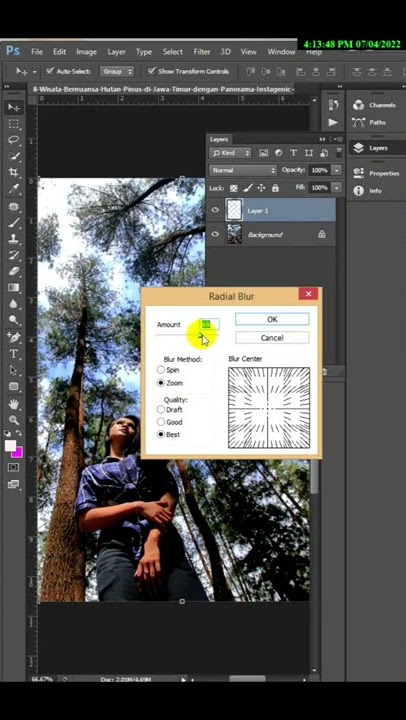Change screen mode icon in toolbar
Screen dimensions: 406x720
pos(13,484)
